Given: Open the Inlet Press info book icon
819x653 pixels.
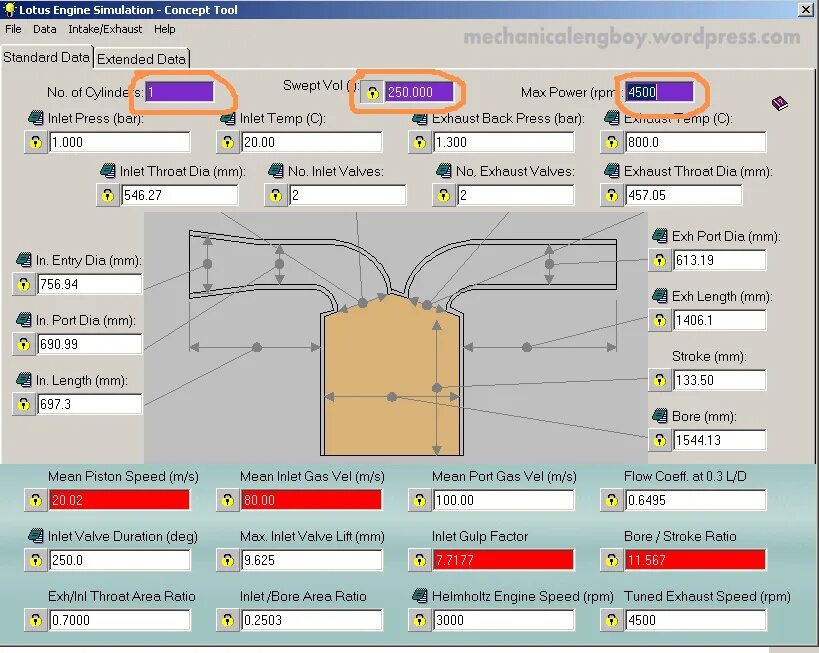Looking at the screenshot, I should (36, 118).
